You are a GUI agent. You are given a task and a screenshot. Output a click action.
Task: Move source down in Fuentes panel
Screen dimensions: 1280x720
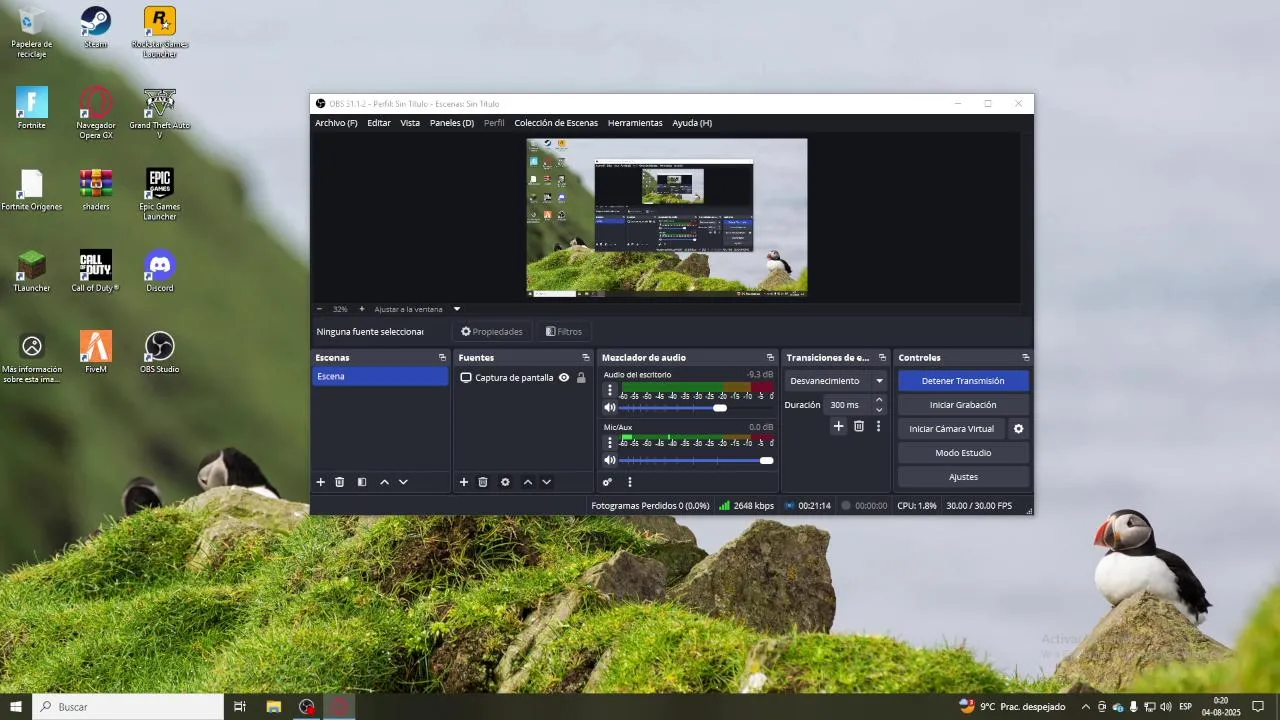[x=546, y=482]
